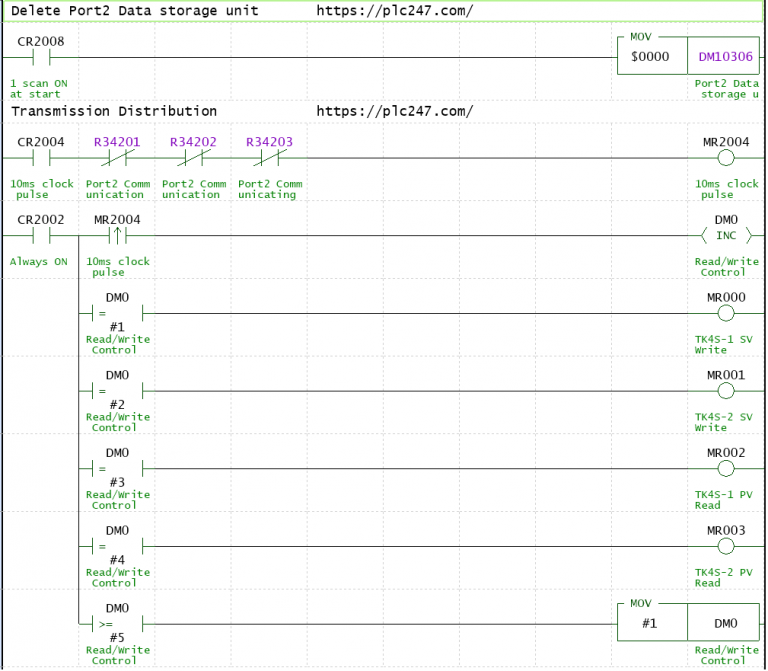The height and width of the screenshot is (671, 768).
Task: Click the MR001 TK4S-2 SV Write coil
Action: click(x=726, y=391)
